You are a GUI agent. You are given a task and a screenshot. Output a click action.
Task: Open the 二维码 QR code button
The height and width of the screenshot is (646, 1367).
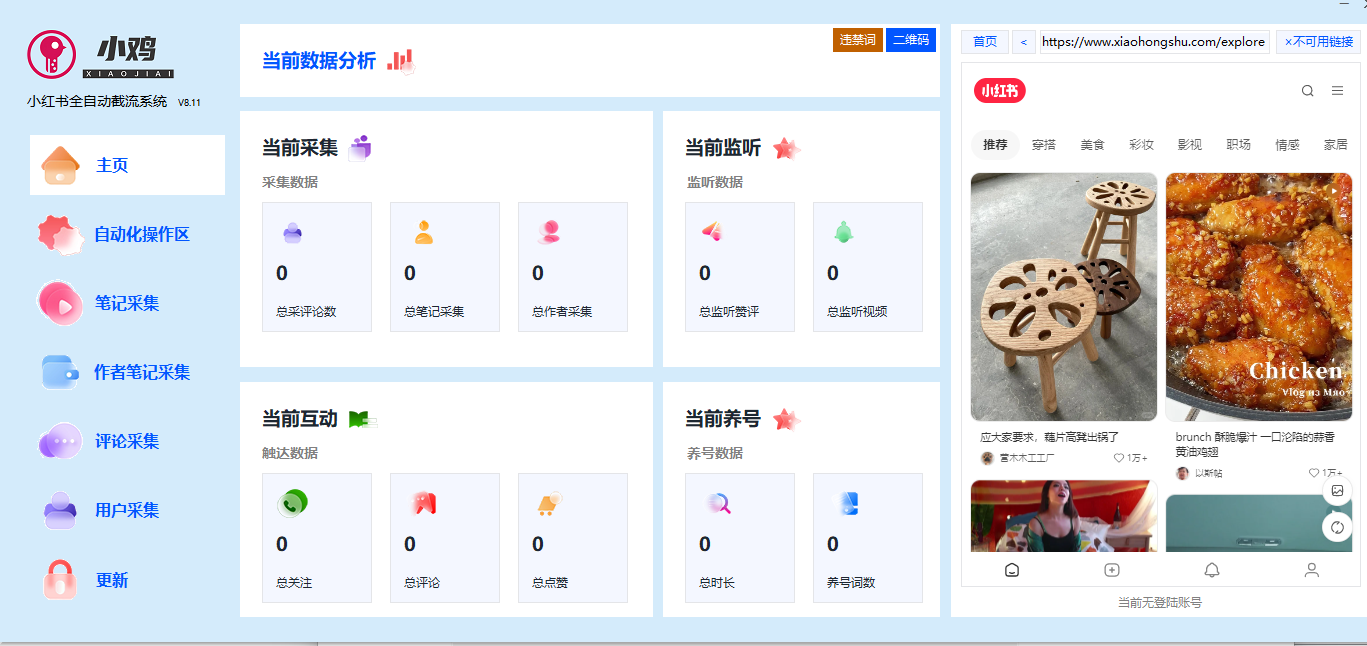click(911, 40)
